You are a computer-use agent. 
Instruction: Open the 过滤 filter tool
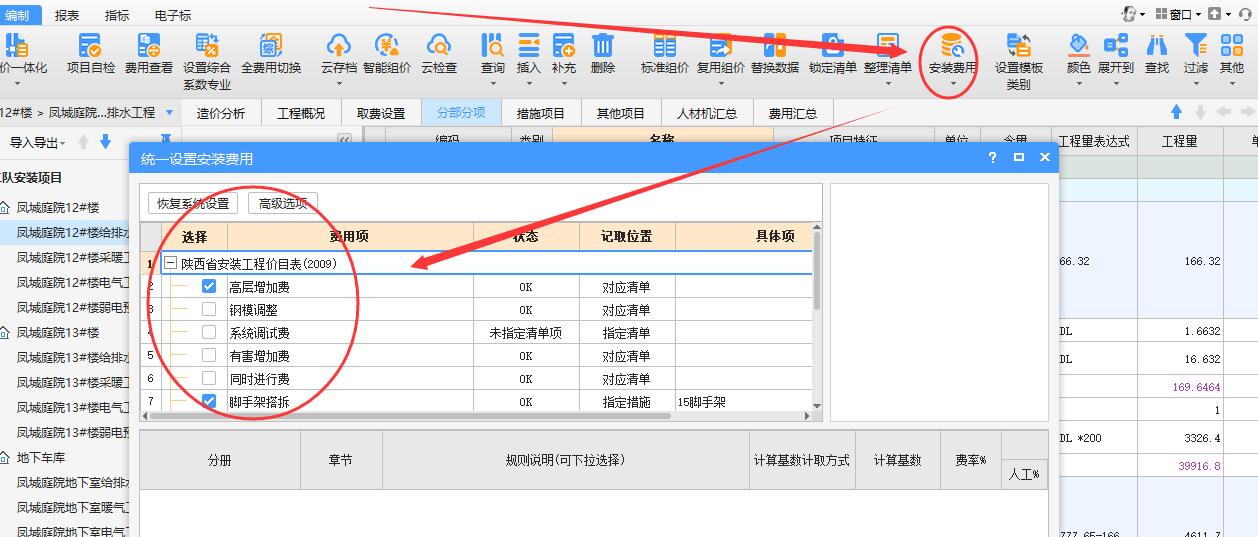click(1196, 53)
